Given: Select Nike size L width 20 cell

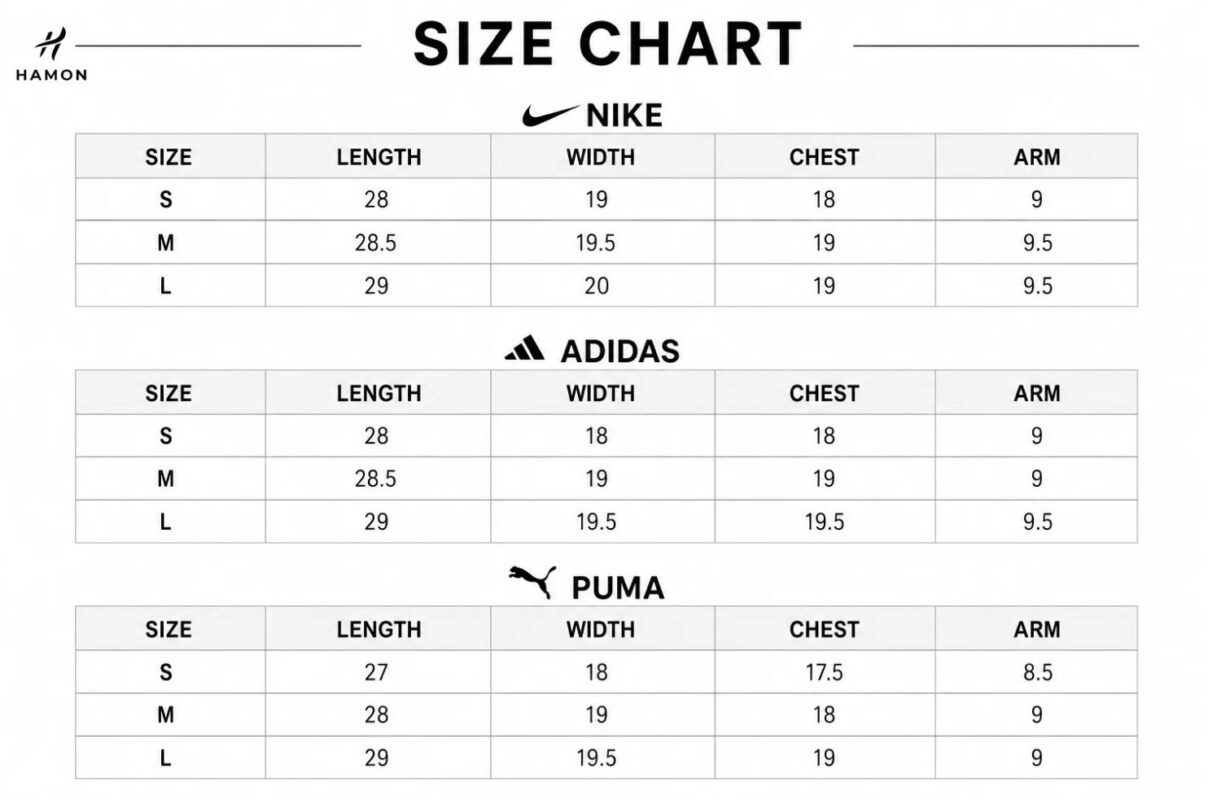Looking at the screenshot, I should (x=603, y=286).
